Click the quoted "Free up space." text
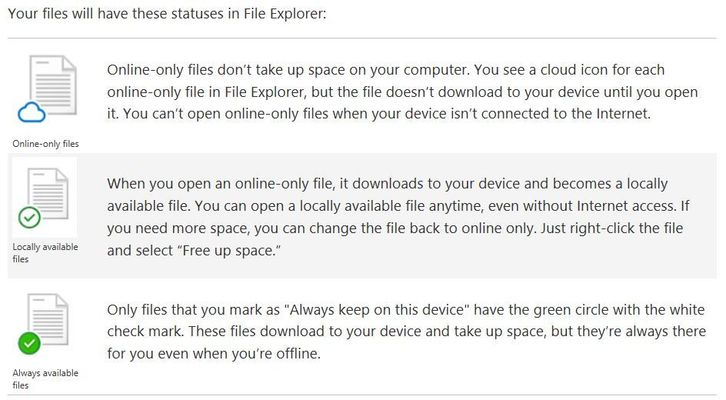Image resolution: width=726 pixels, height=400 pixels. coord(228,250)
